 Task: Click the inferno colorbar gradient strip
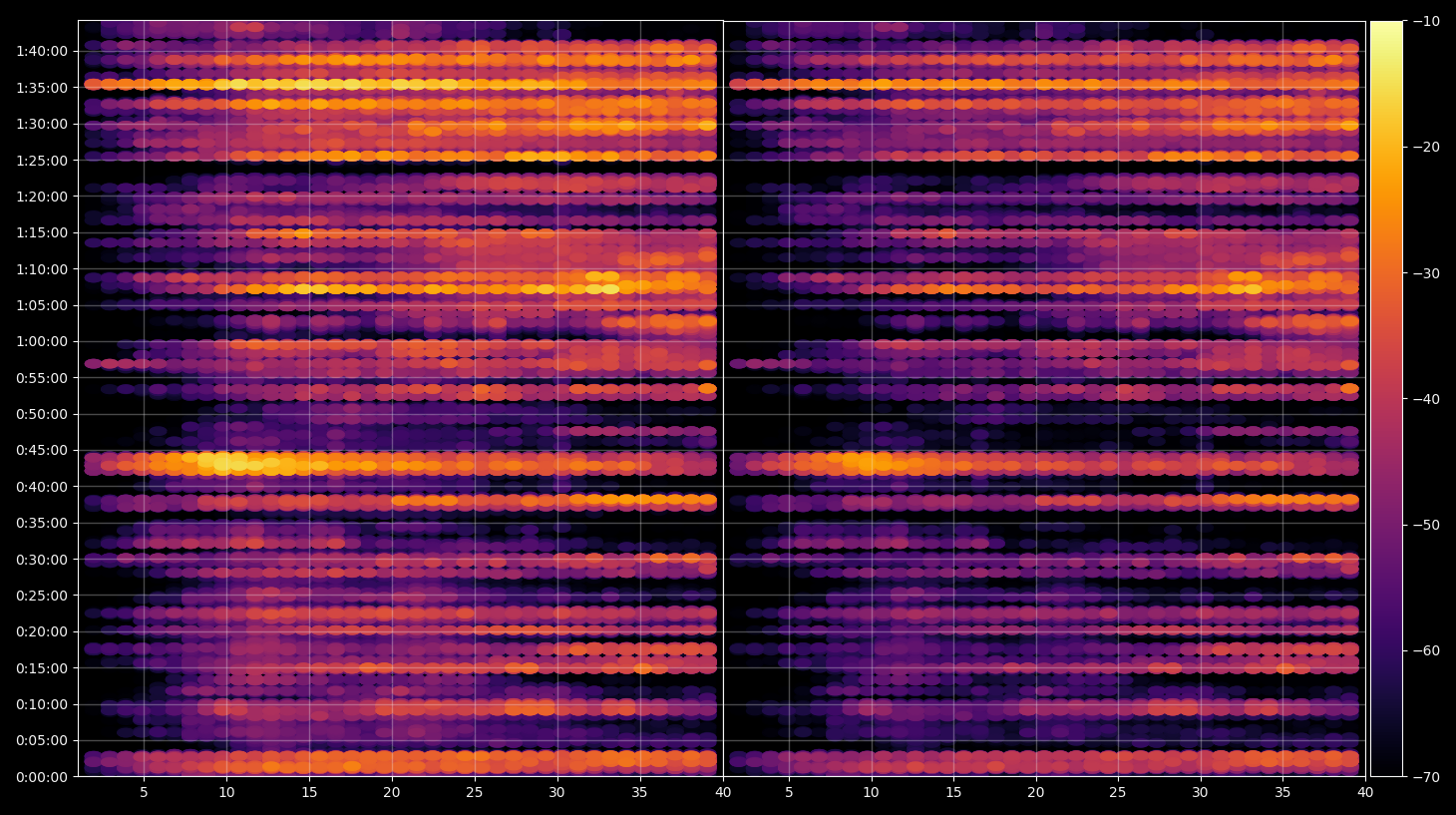[1386, 399]
